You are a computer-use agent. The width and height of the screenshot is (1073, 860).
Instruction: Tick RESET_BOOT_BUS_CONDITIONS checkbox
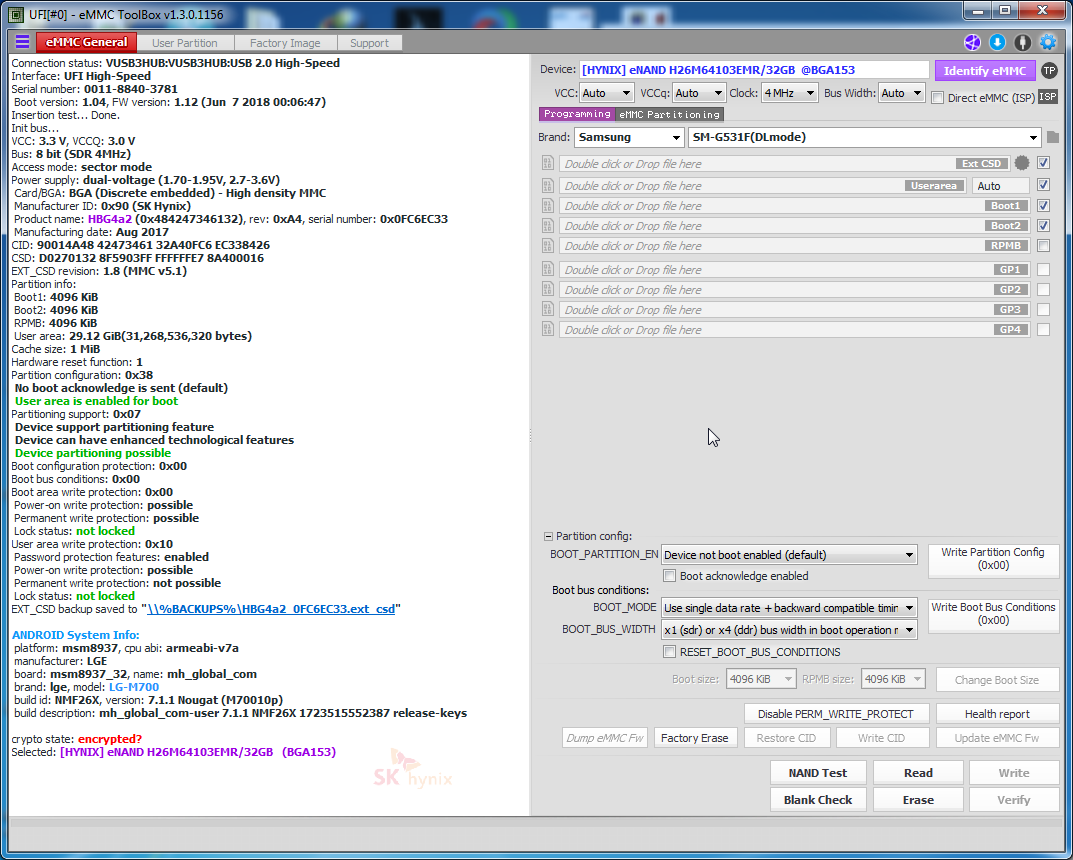[x=669, y=651]
